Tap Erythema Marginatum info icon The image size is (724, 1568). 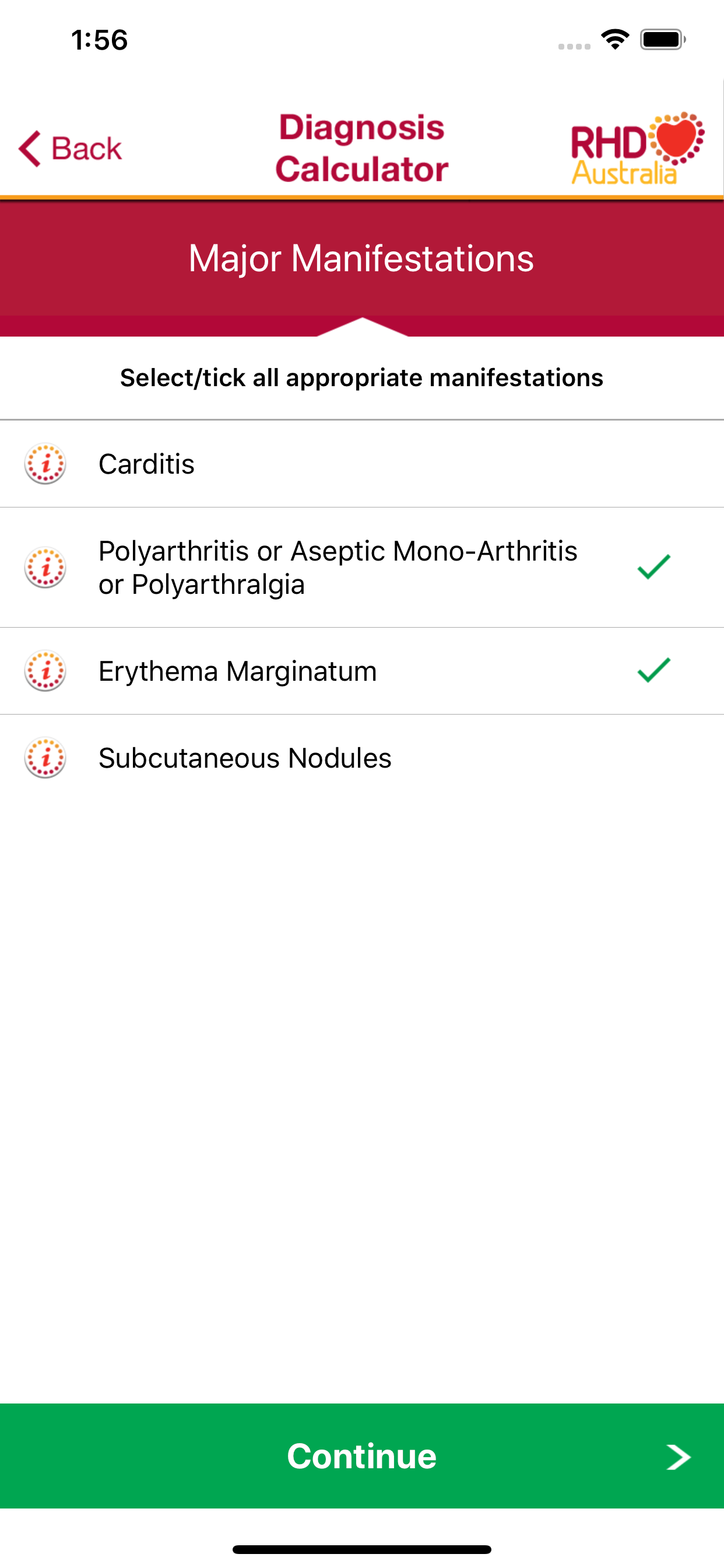(x=45, y=671)
